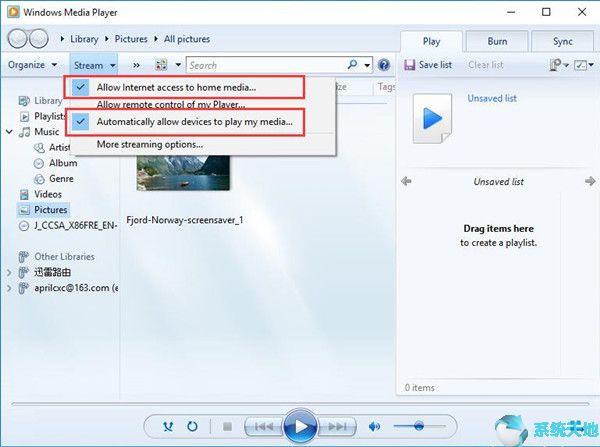Click the next list right arrow
The height and width of the screenshot is (447, 600).
(x=590, y=181)
